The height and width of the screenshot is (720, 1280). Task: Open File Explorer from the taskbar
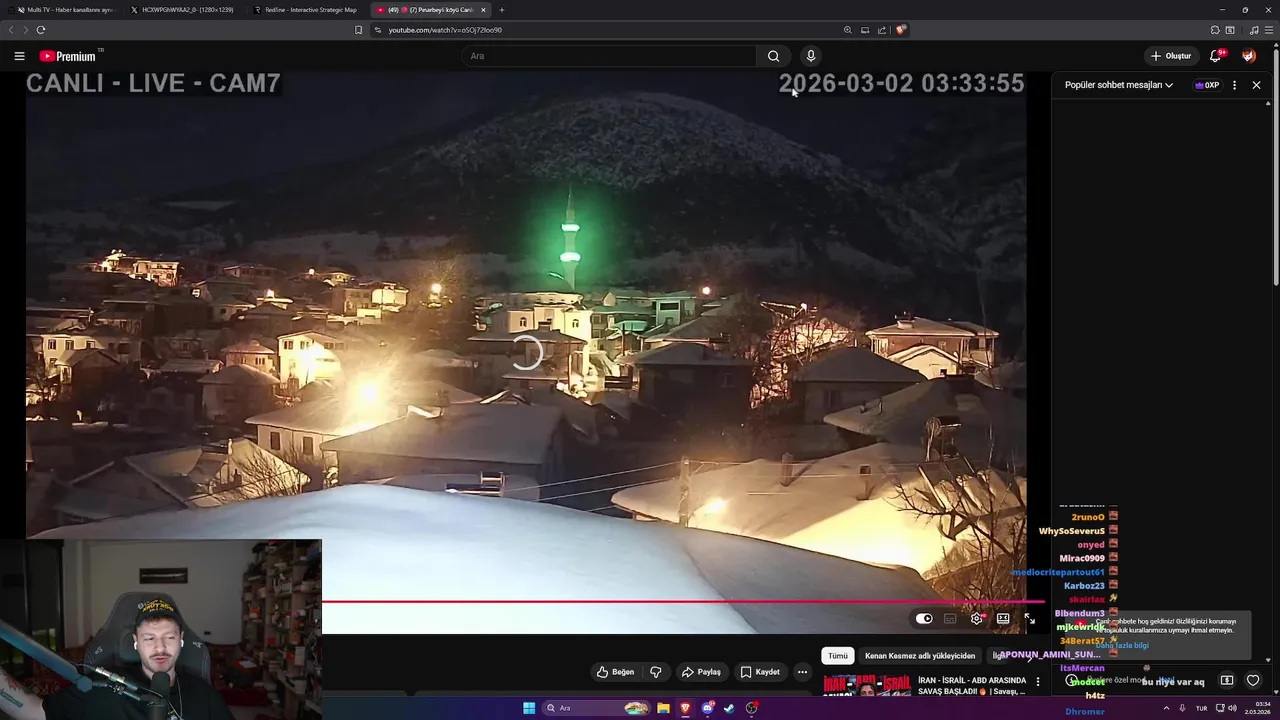click(x=663, y=708)
